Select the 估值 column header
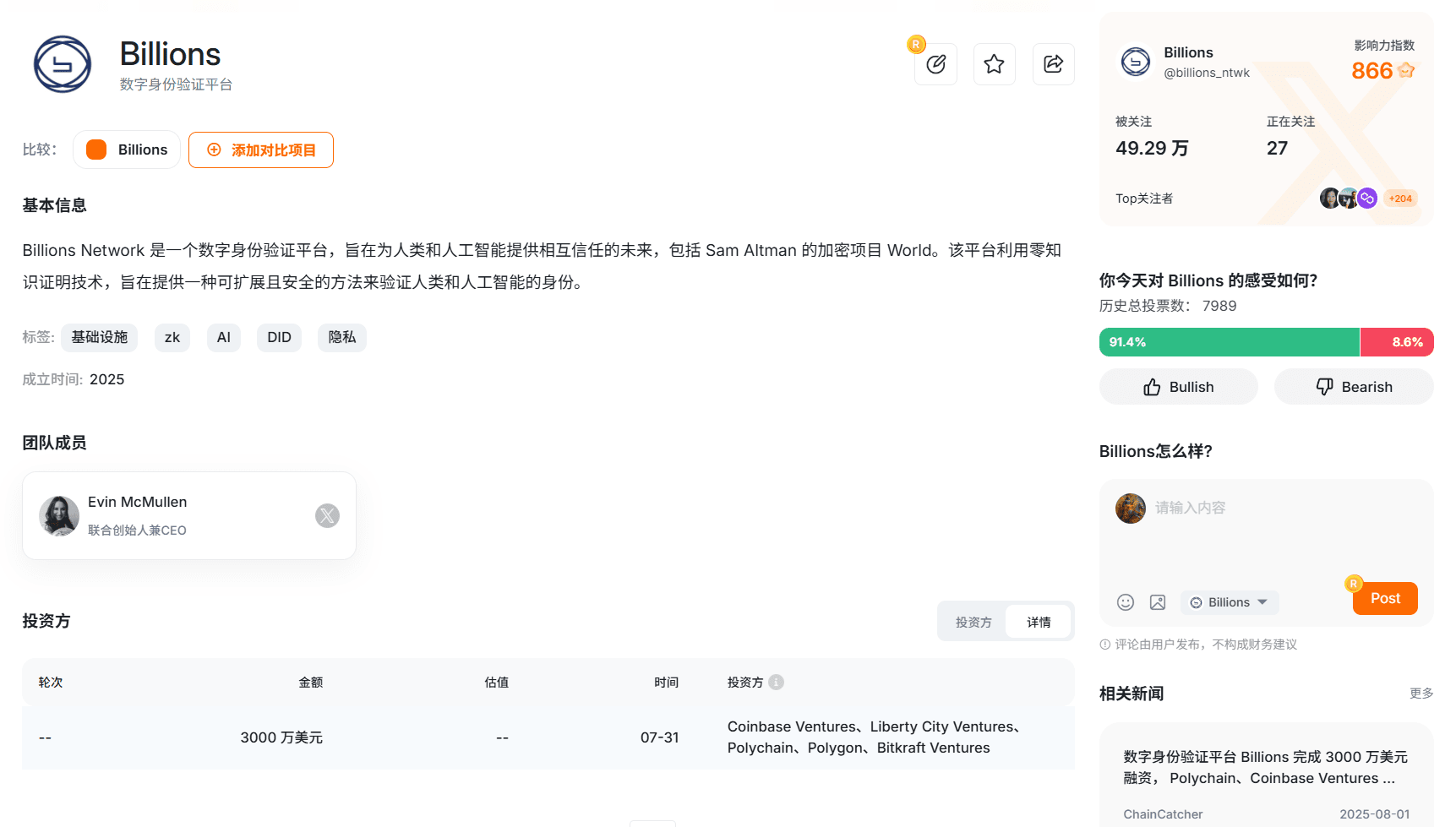This screenshot has height=827, width=1456. coord(496,682)
